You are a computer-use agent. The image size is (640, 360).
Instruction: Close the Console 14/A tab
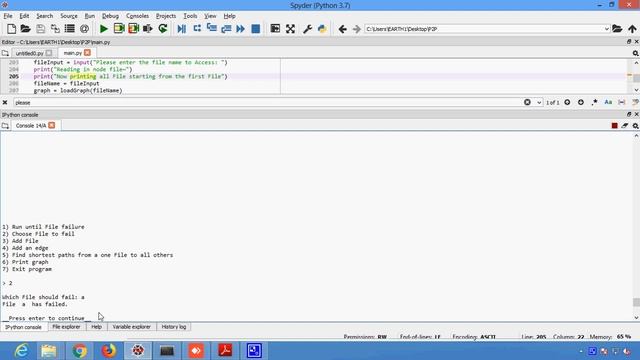[51, 126]
